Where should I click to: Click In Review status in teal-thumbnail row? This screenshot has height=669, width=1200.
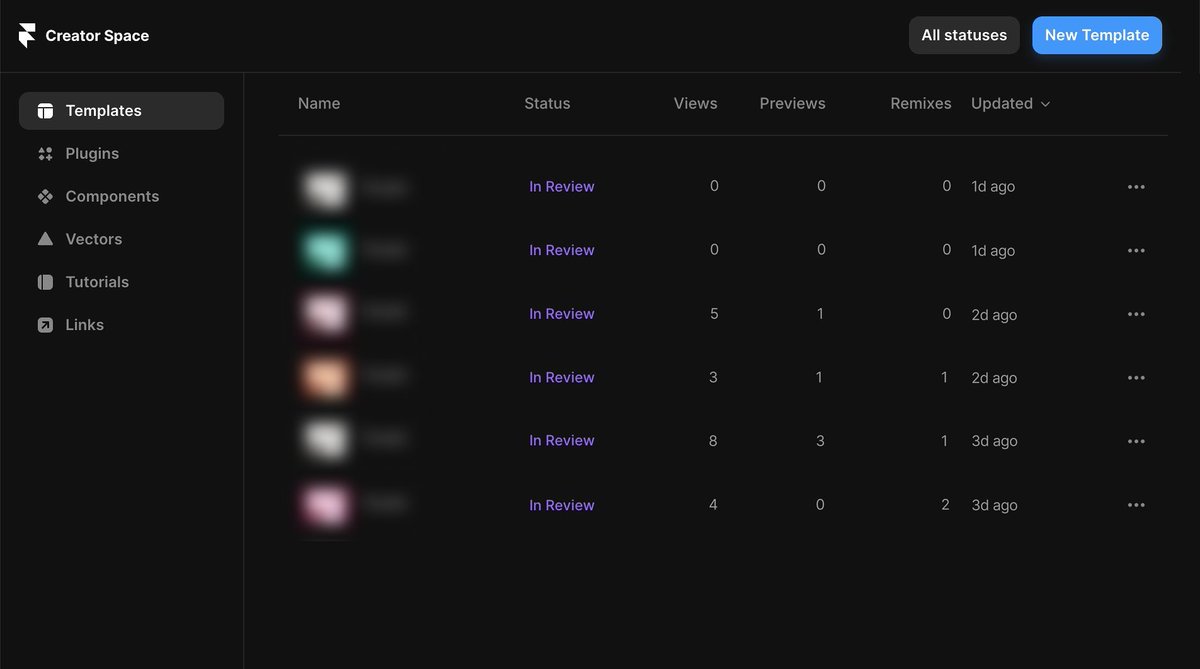click(x=562, y=250)
